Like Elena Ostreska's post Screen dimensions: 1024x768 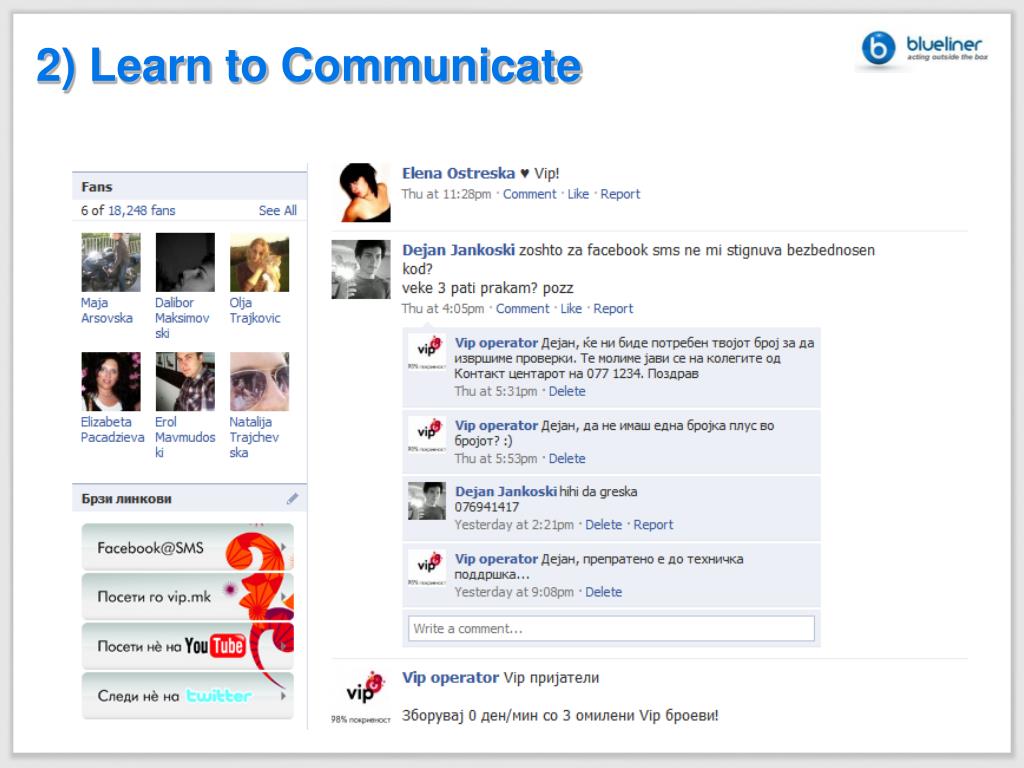[x=578, y=194]
